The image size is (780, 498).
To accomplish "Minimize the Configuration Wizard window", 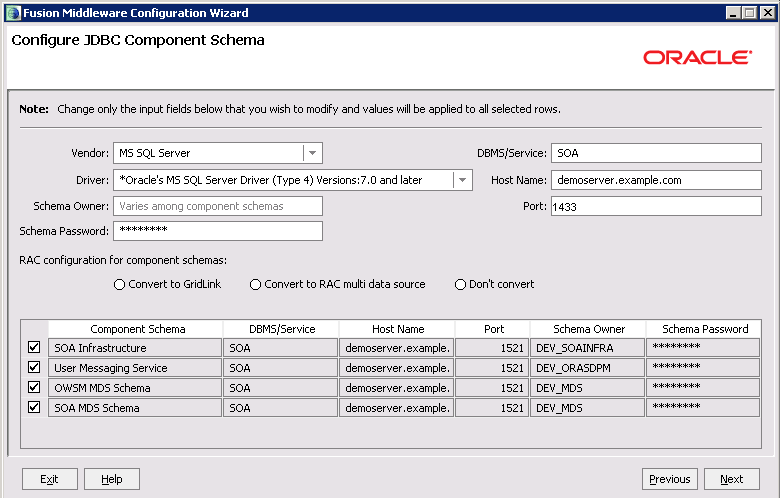I will click(x=733, y=13).
